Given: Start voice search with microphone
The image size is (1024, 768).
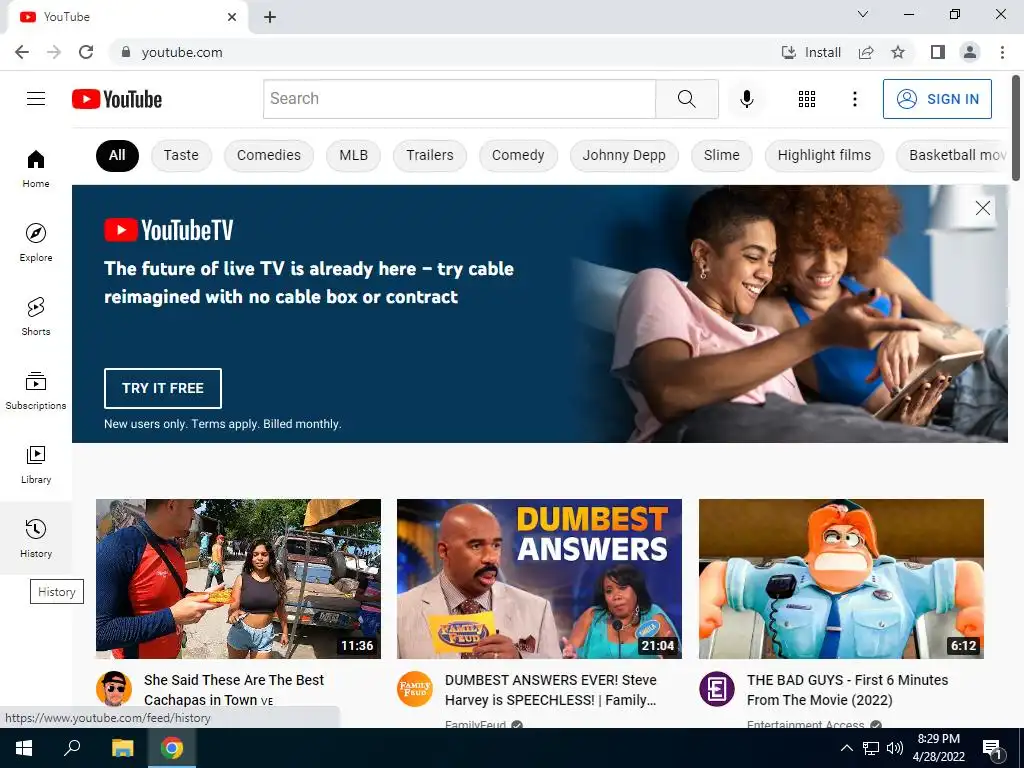Looking at the screenshot, I should (746, 99).
